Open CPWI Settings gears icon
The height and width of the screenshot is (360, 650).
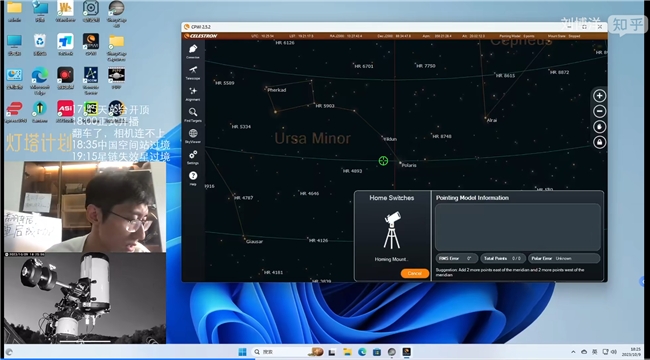click(x=193, y=157)
